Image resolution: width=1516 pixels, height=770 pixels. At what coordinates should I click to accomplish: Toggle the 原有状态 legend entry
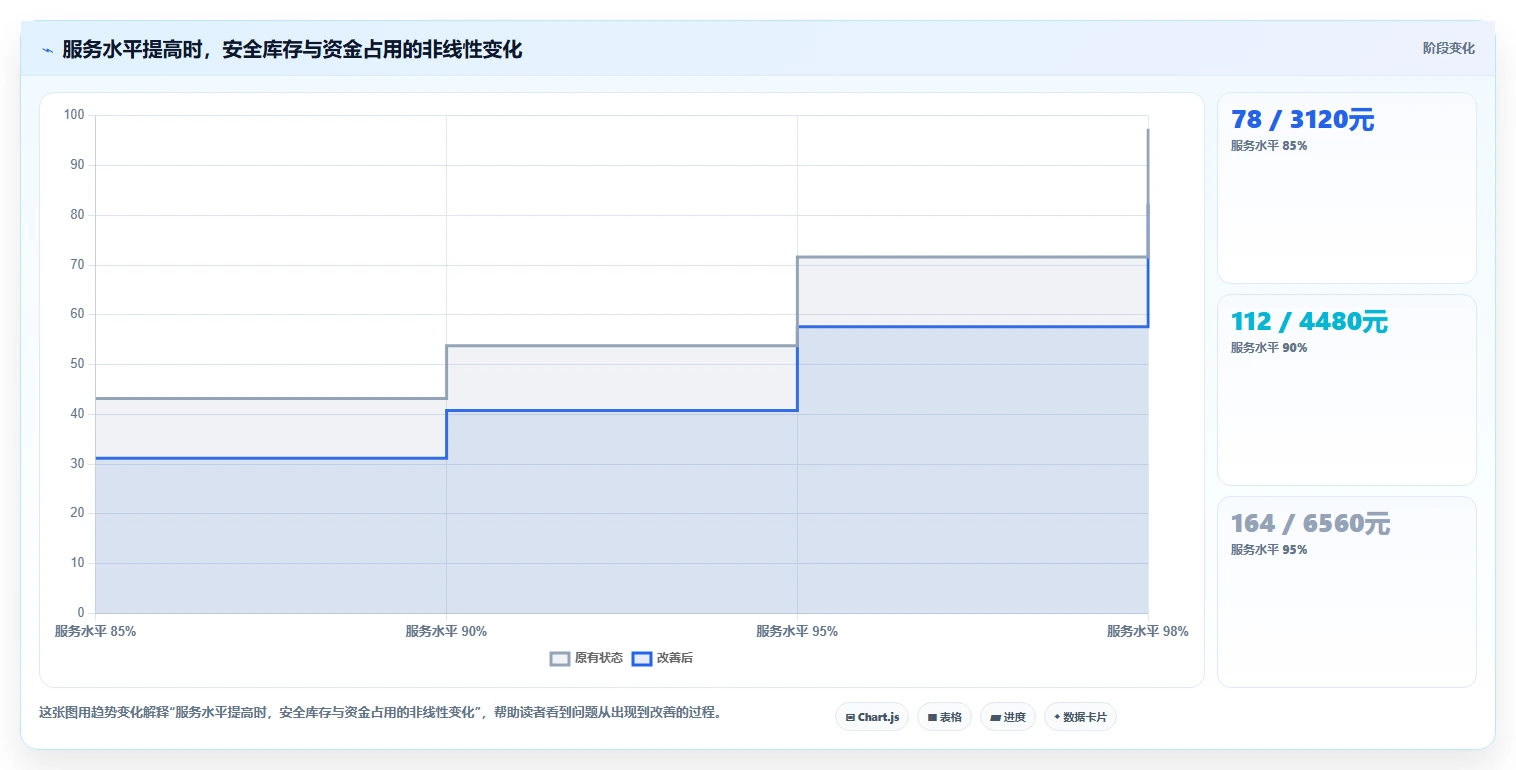tap(587, 658)
